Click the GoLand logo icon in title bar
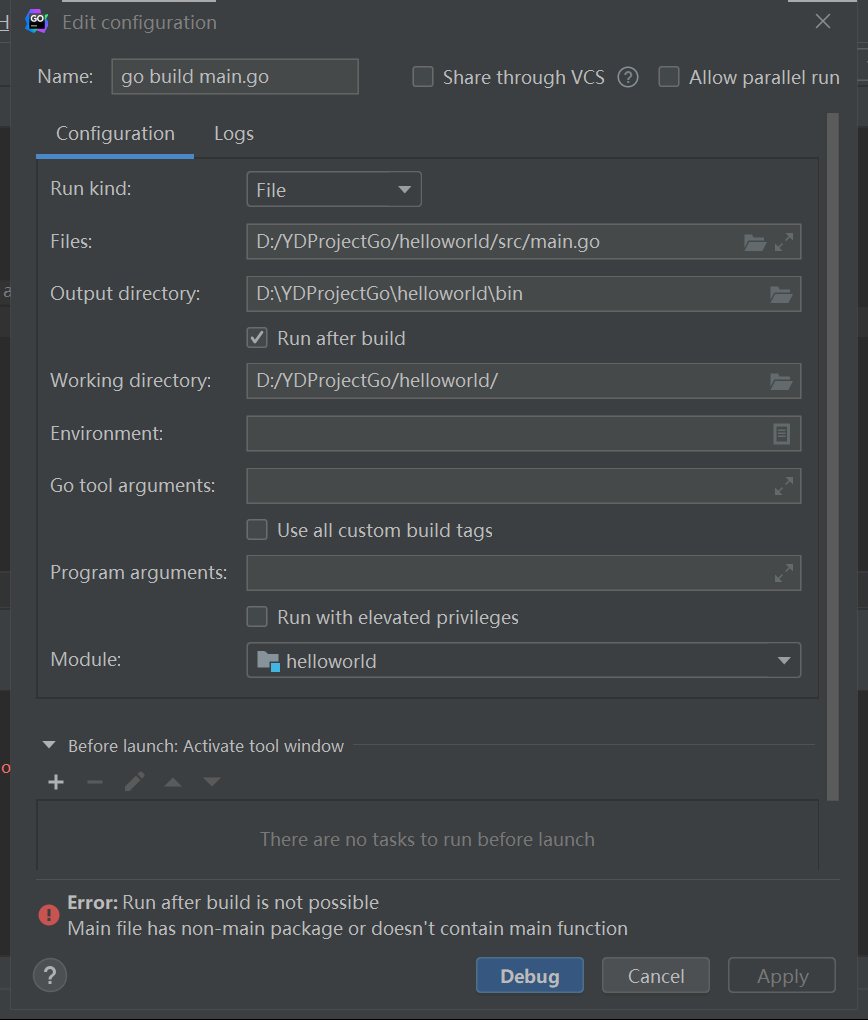This screenshot has height=1020, width=868. (x=36, y=21)
